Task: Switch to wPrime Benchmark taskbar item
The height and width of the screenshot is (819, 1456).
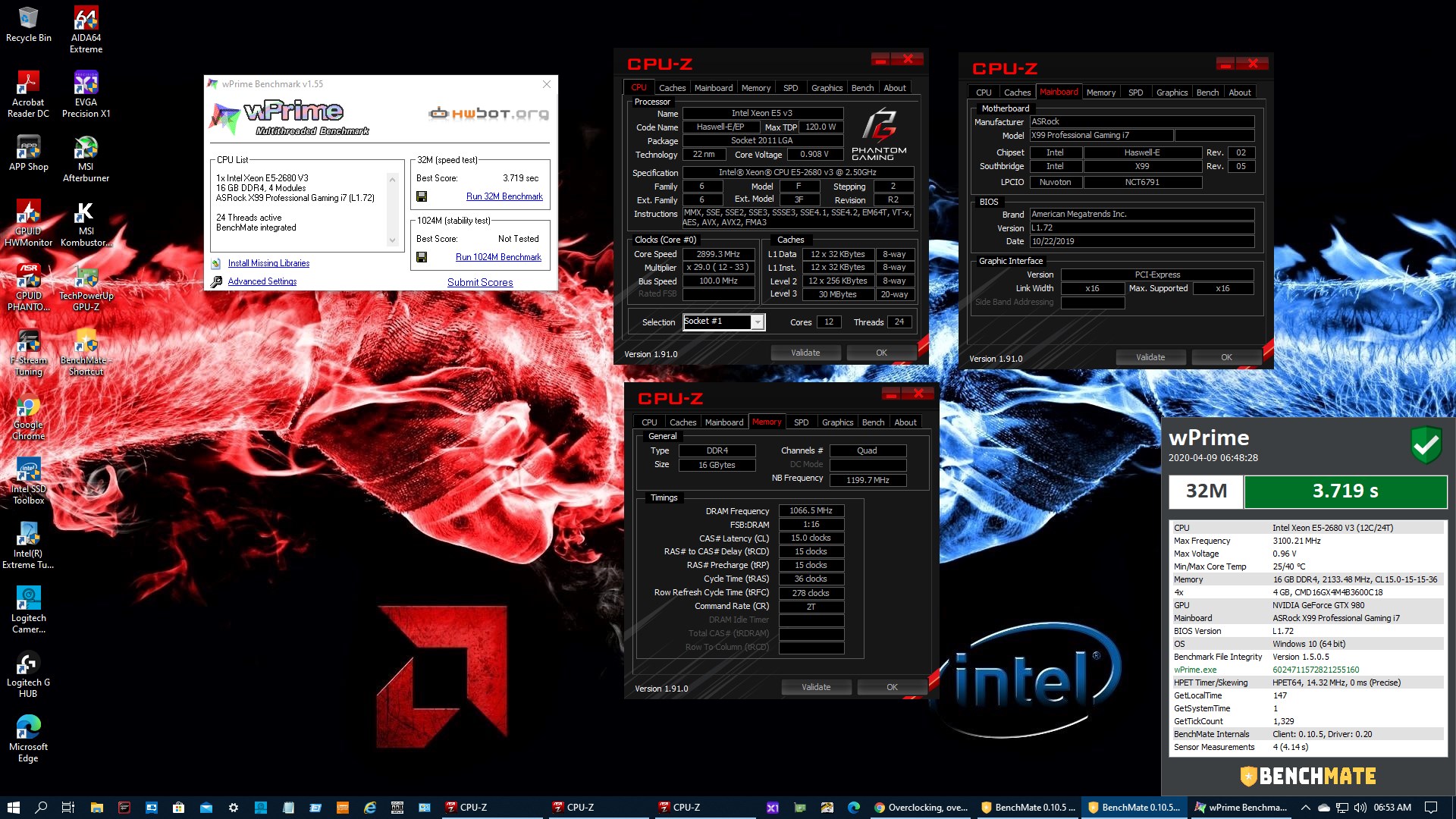Action: click(x=1241, y=808)
